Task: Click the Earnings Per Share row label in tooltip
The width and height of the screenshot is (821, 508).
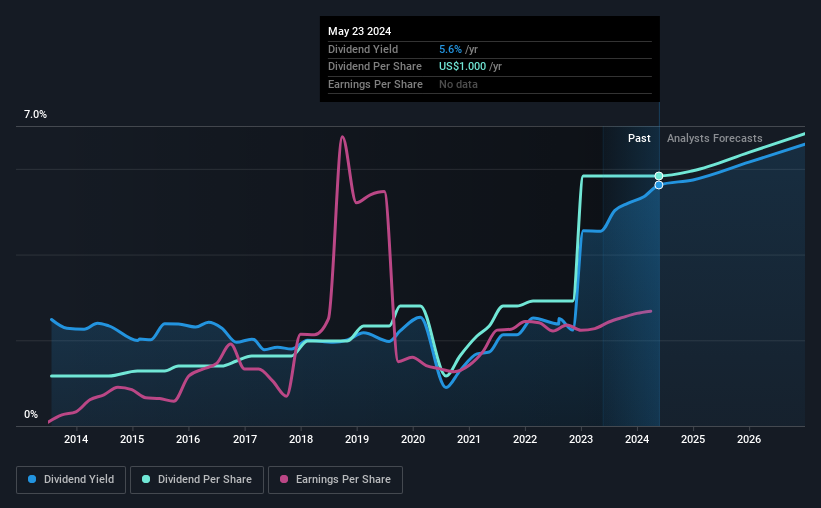Action: click(375, 84)
